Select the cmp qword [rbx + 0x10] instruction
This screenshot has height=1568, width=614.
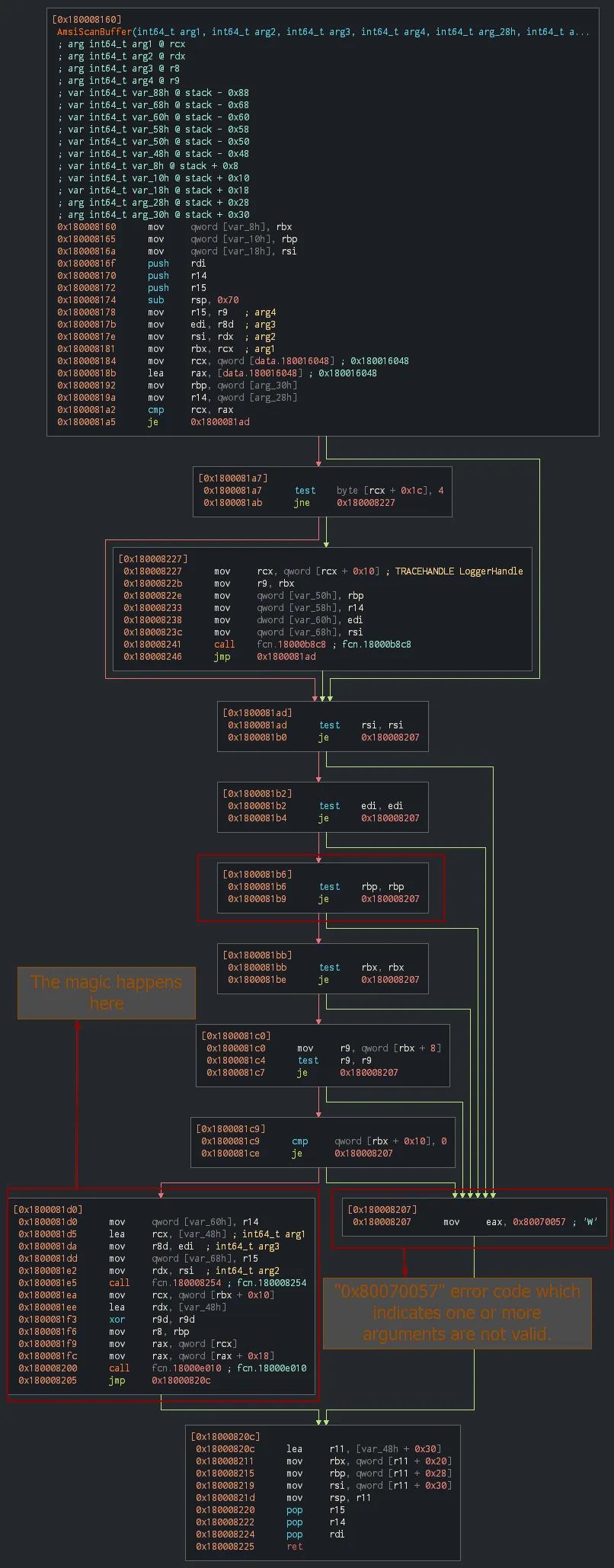[369, 1141]
